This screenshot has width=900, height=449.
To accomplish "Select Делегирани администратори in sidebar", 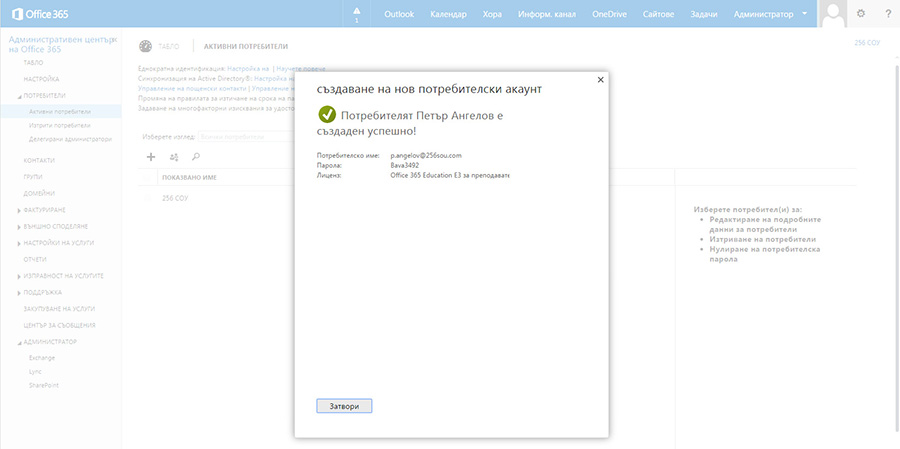I will [x=71, y=139].
